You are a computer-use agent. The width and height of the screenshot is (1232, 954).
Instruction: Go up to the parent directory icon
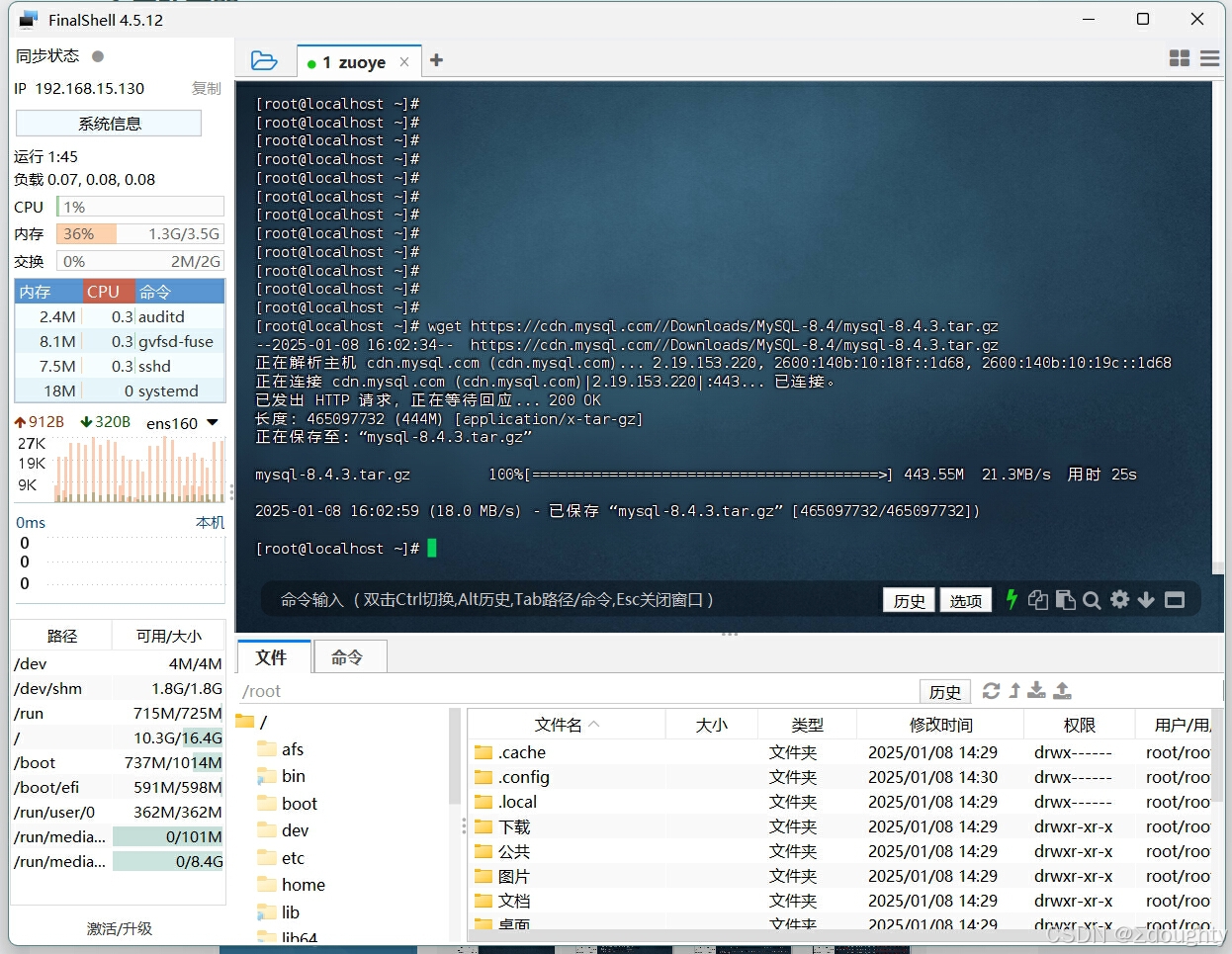click(1014, 690)
